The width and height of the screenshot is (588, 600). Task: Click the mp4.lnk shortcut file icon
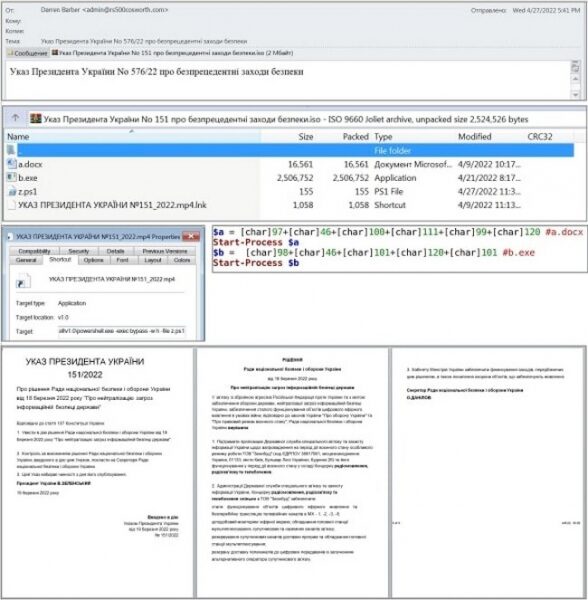[x=12, y=205]
